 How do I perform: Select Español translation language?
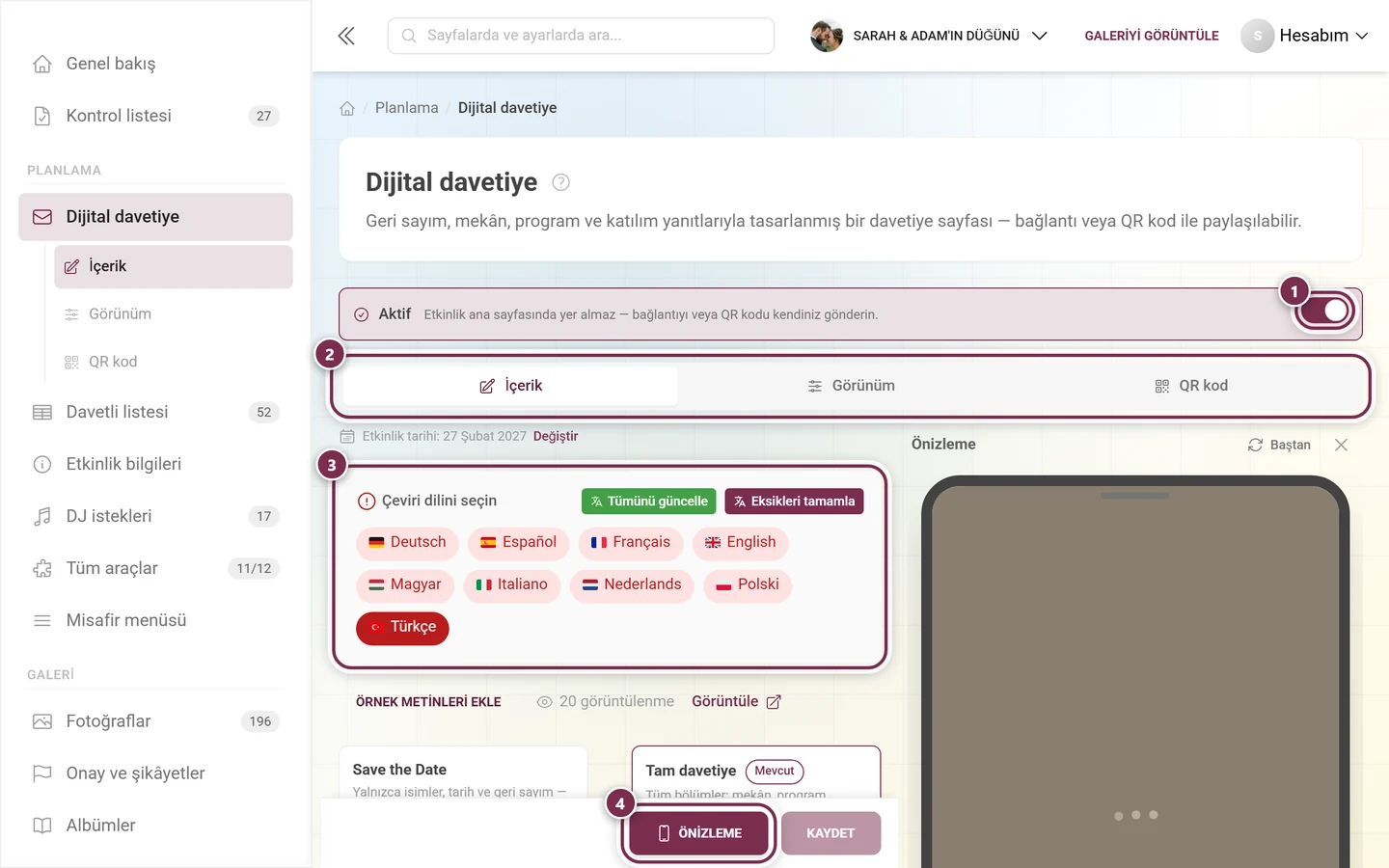point(518,542)
